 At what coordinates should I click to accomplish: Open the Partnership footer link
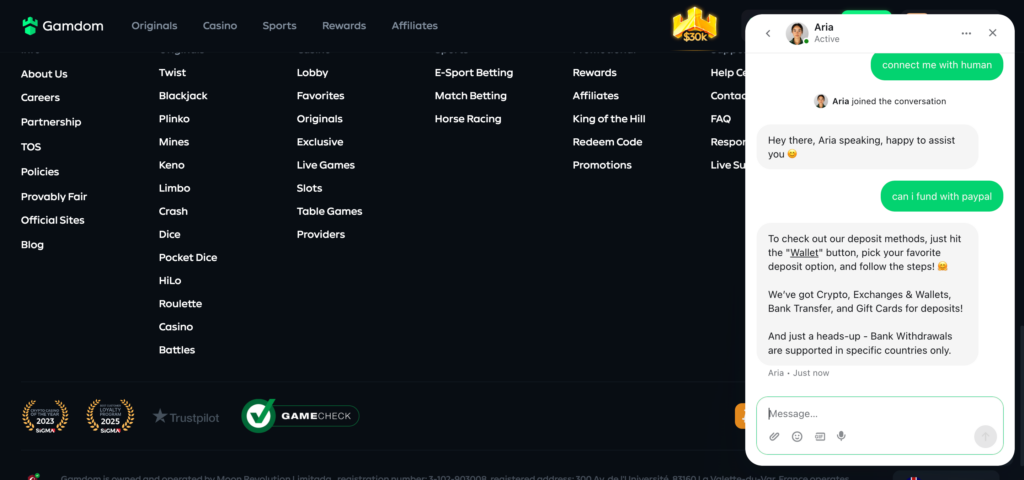click(51, 122)
